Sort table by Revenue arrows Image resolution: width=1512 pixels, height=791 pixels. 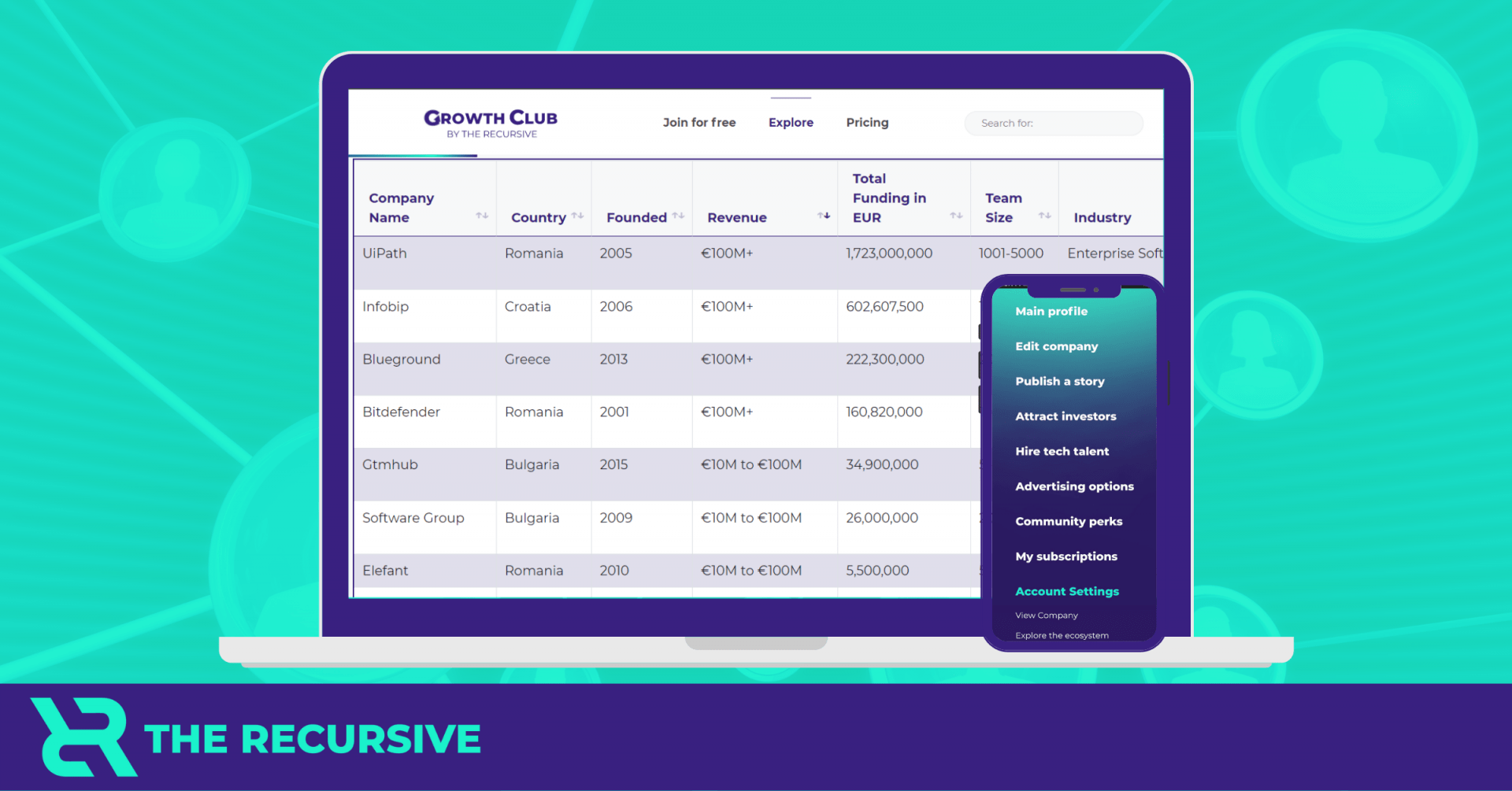pyautogui.click(x=824, y=216)
